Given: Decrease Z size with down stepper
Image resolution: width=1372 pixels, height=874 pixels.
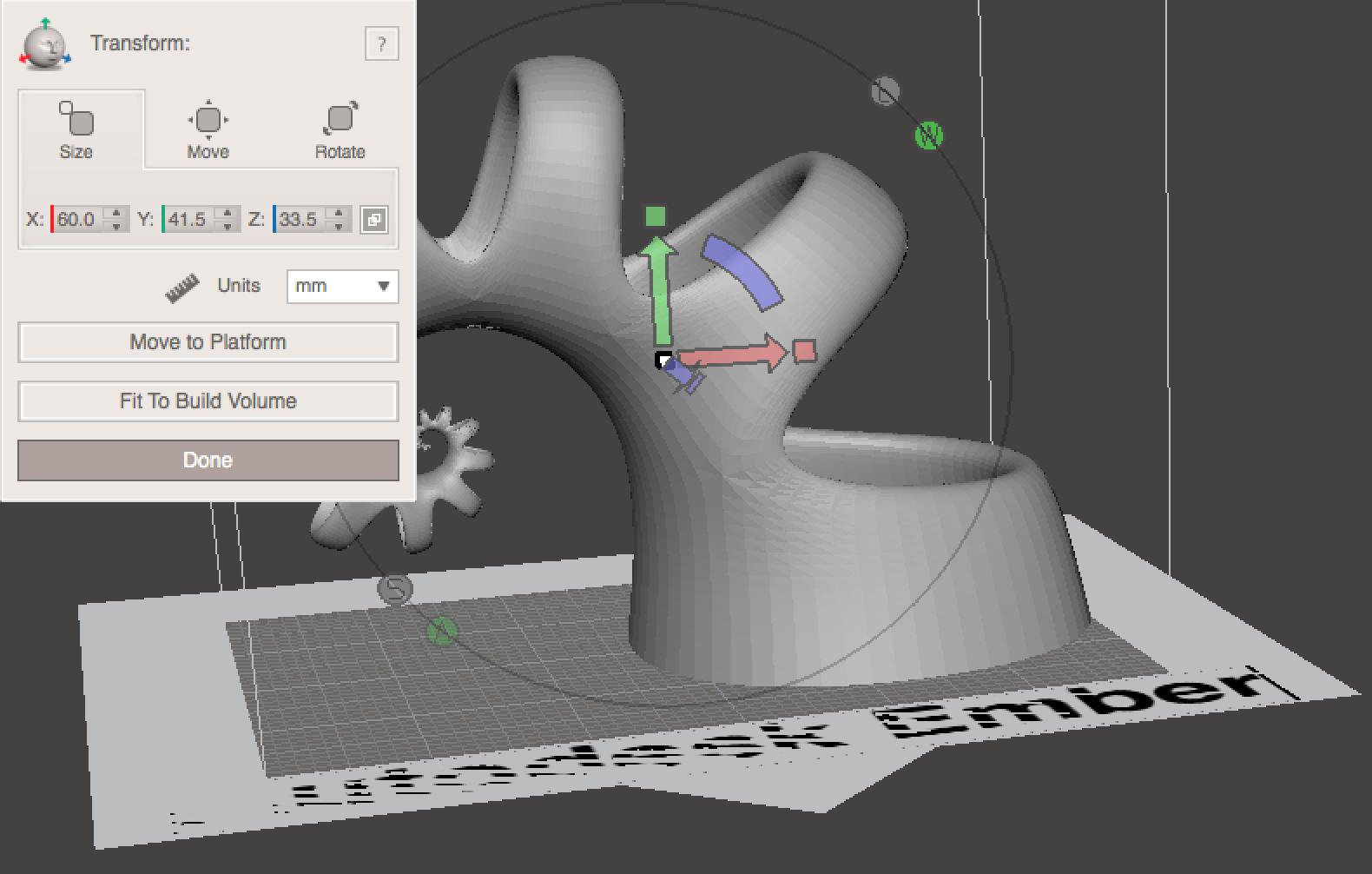Looking at the screenshot, I should pyautogui.click(x=340, y=226).
